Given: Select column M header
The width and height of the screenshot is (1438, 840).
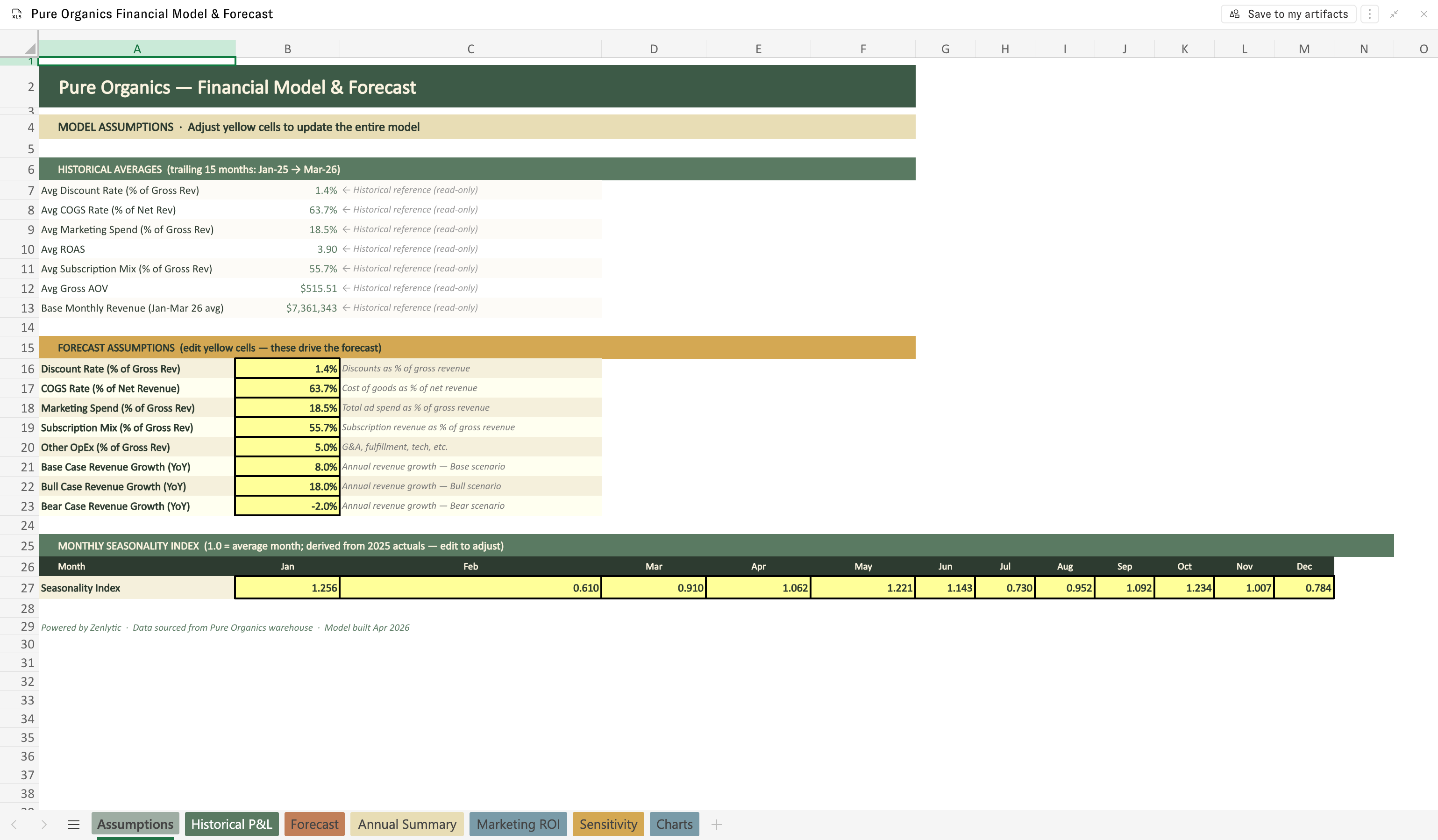Looking at the screenshot, I should click(1304, 49).
